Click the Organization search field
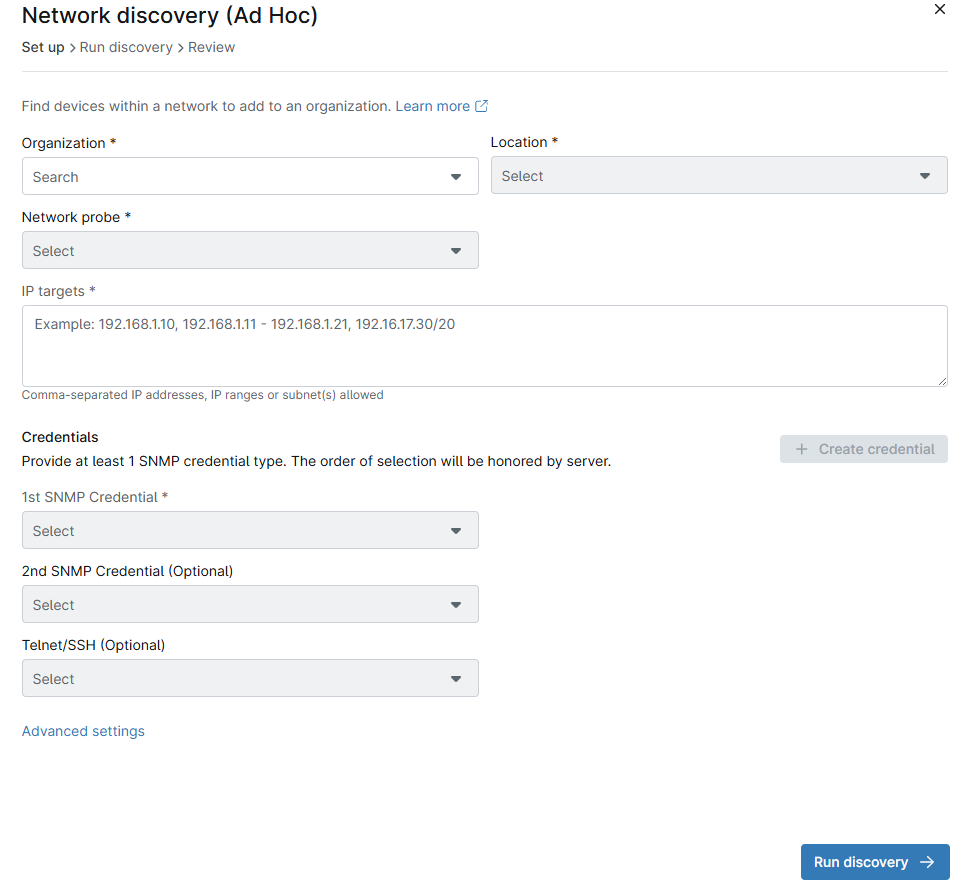The width and height of the screenshot is (972, 888). (x=235, y=177)
